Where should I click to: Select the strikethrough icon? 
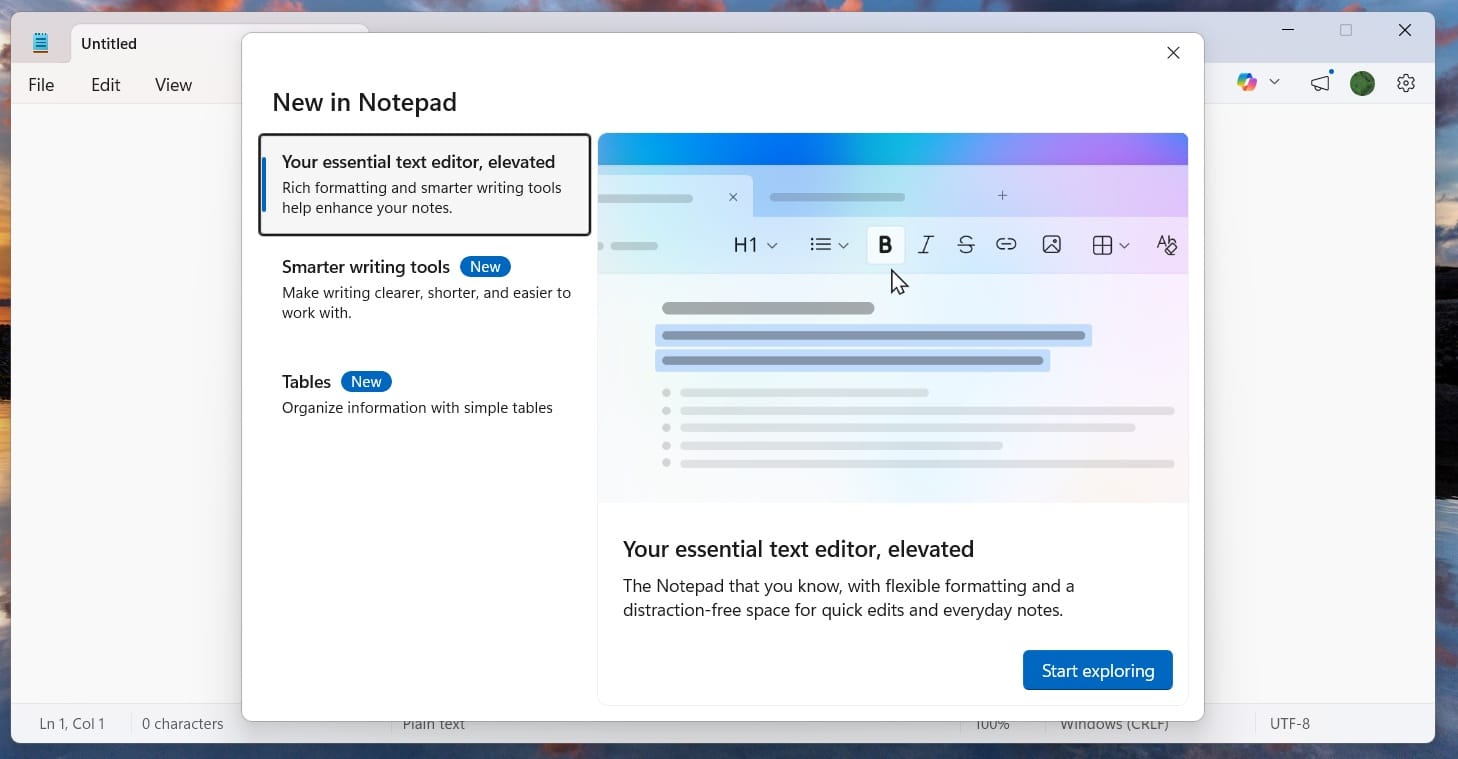click(965, 244)
